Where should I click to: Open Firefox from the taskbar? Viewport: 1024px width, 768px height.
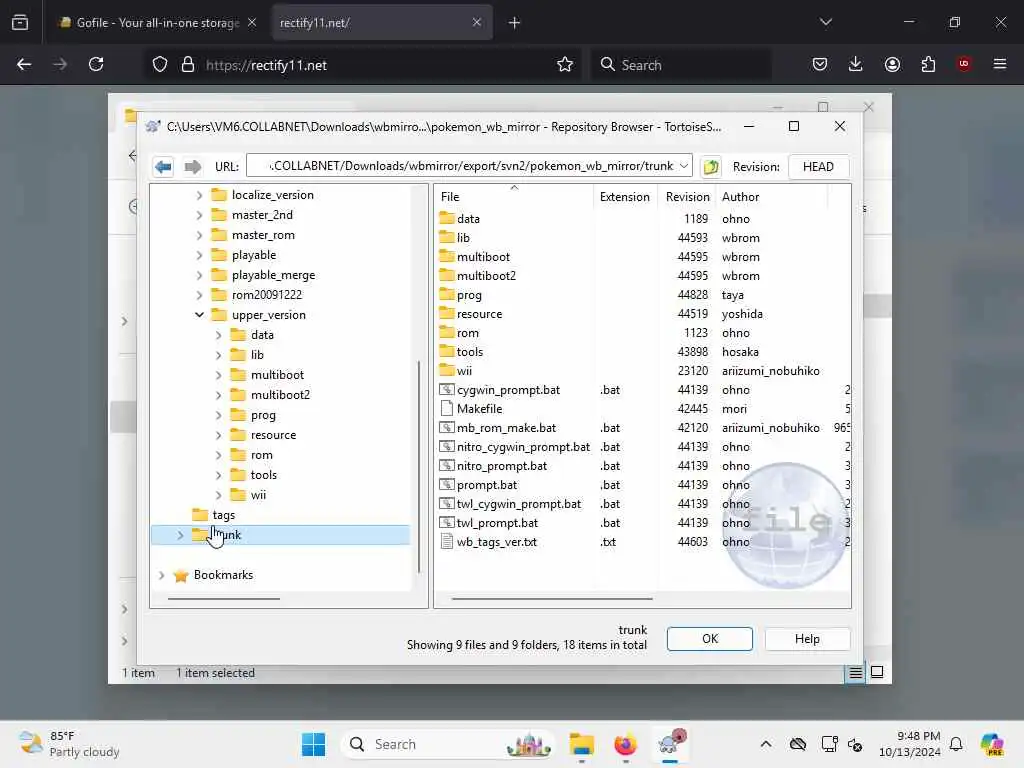click(x=625, y=744)
